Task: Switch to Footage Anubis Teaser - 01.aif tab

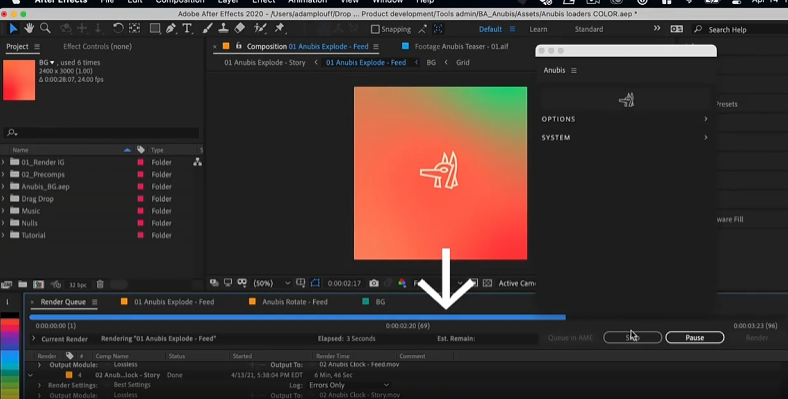Action: coord(461,46)
